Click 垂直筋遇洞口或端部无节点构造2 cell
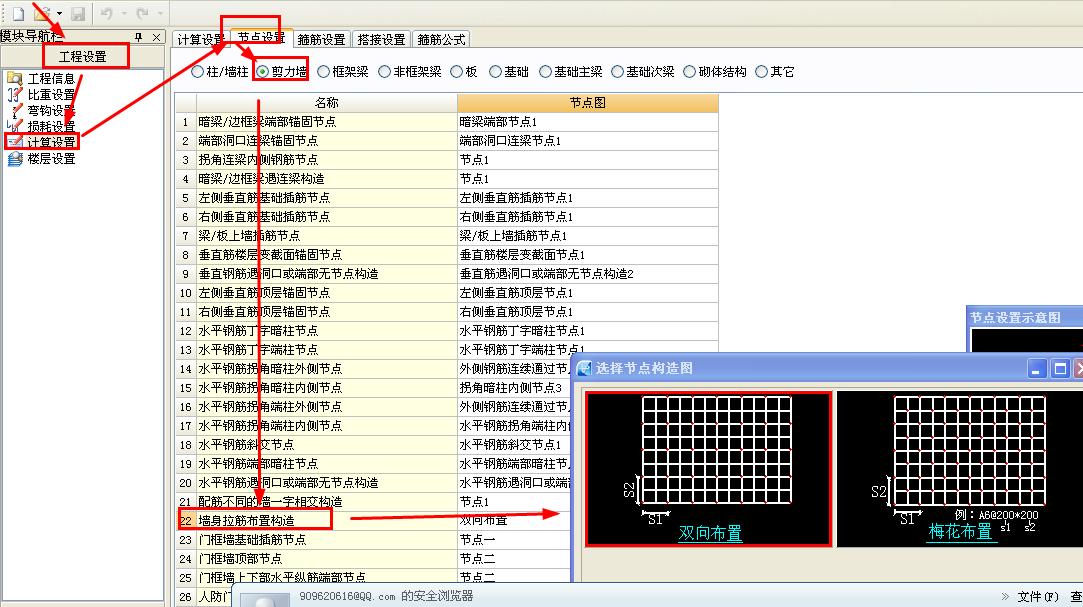 [588, 273]
